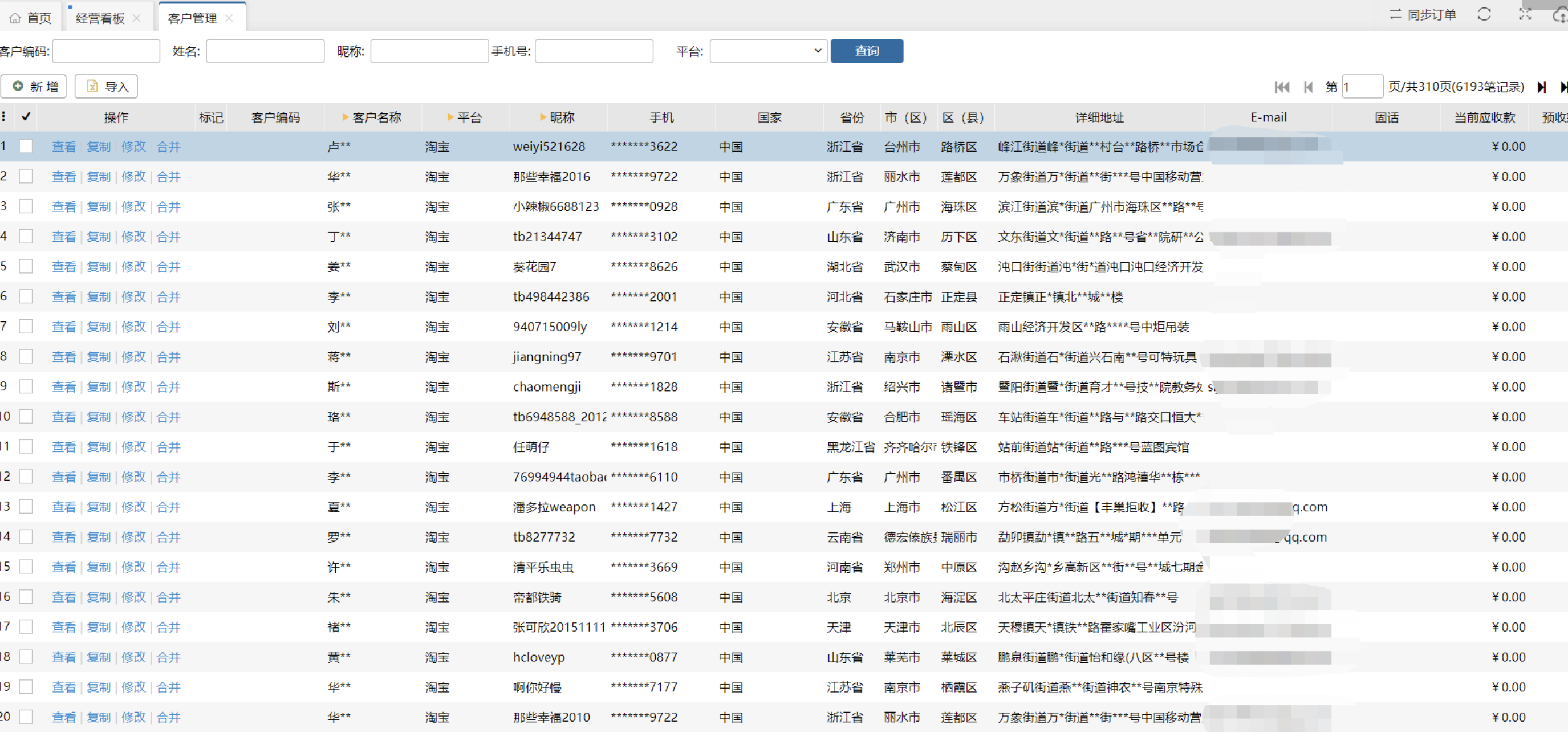
Task: Click the 详细地址 column header
Action: (1099, 117)
